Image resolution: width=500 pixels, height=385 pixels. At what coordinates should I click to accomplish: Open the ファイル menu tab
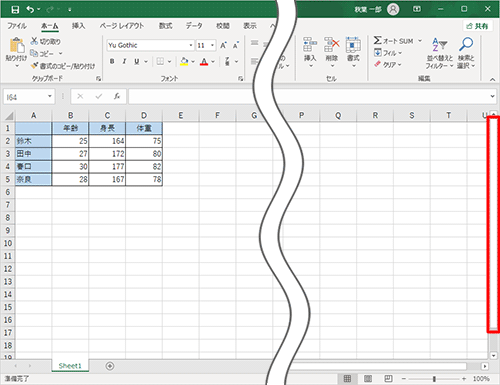coord(17,26)
